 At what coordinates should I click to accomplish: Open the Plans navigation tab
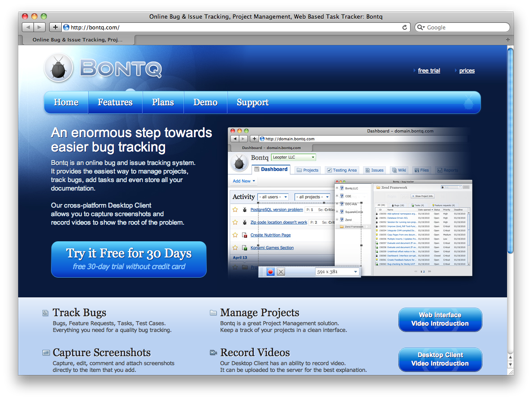[x=163, y=102]
